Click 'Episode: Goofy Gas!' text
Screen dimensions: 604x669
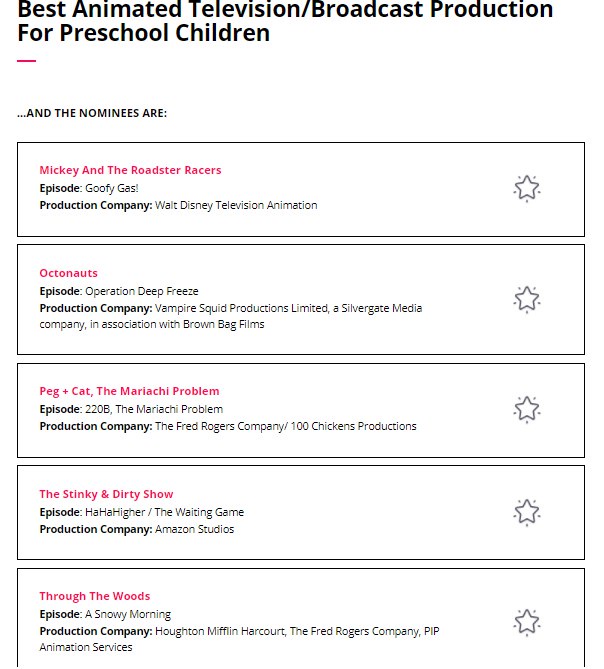click(x=89, y=188)
